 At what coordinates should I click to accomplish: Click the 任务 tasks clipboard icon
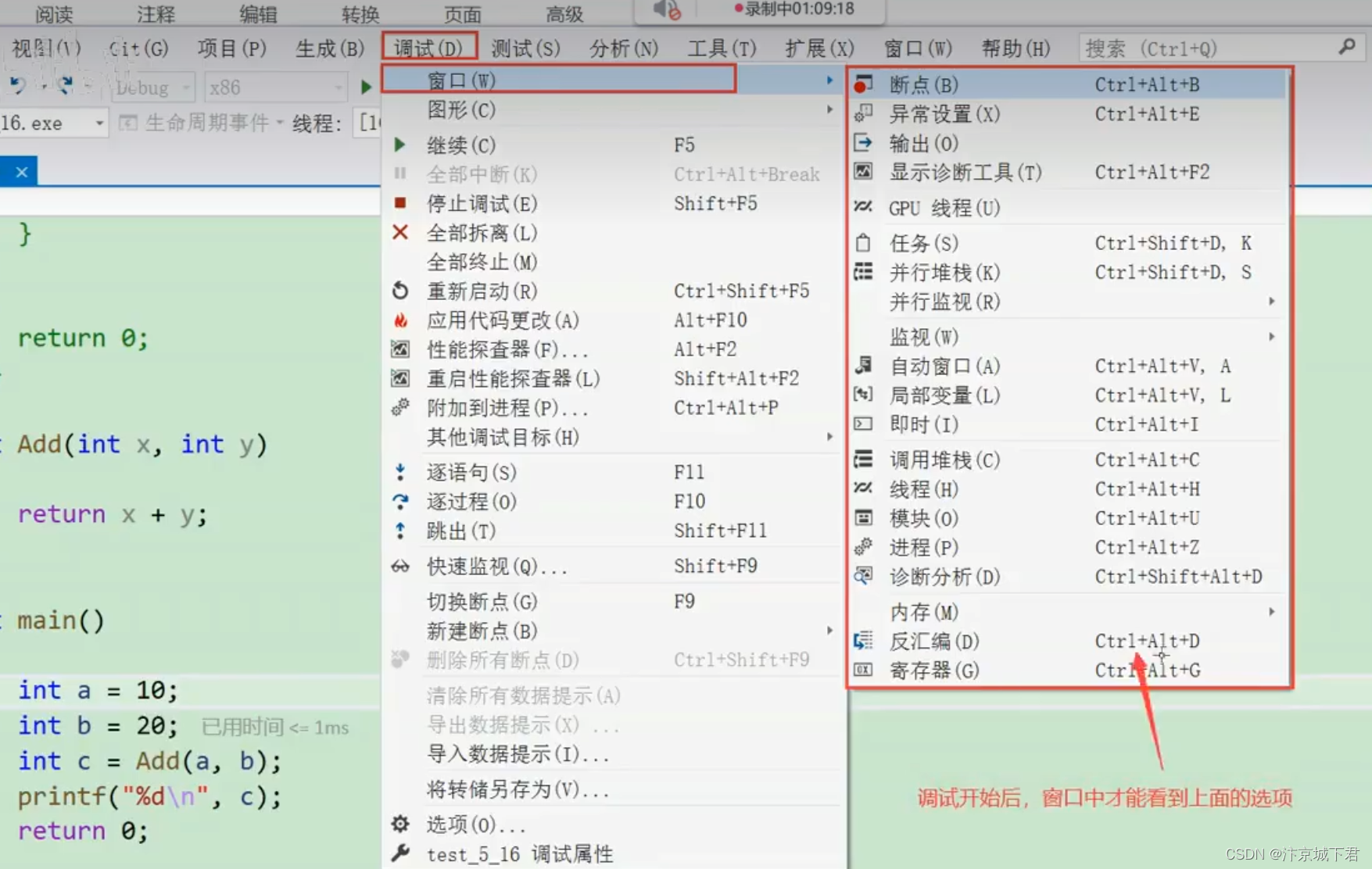(863, 243)
